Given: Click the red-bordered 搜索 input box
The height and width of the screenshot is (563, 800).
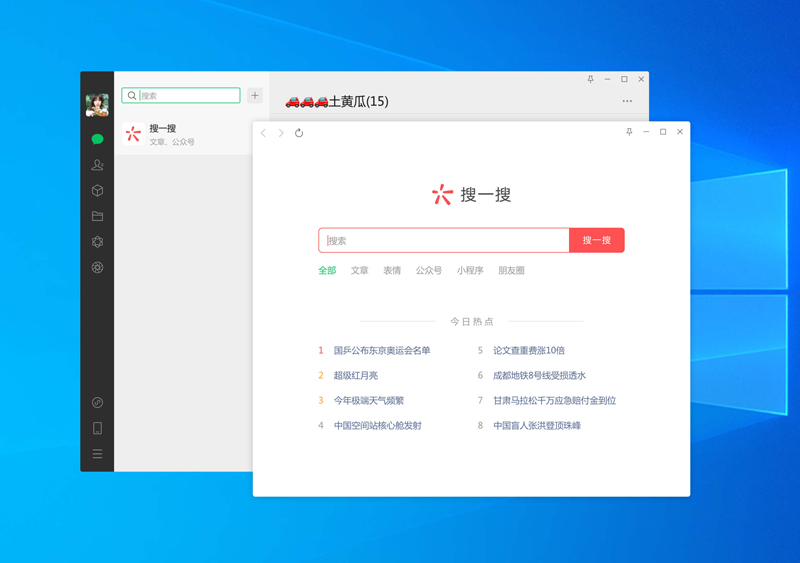Looking at the screenshot, I should click(444, 240).
